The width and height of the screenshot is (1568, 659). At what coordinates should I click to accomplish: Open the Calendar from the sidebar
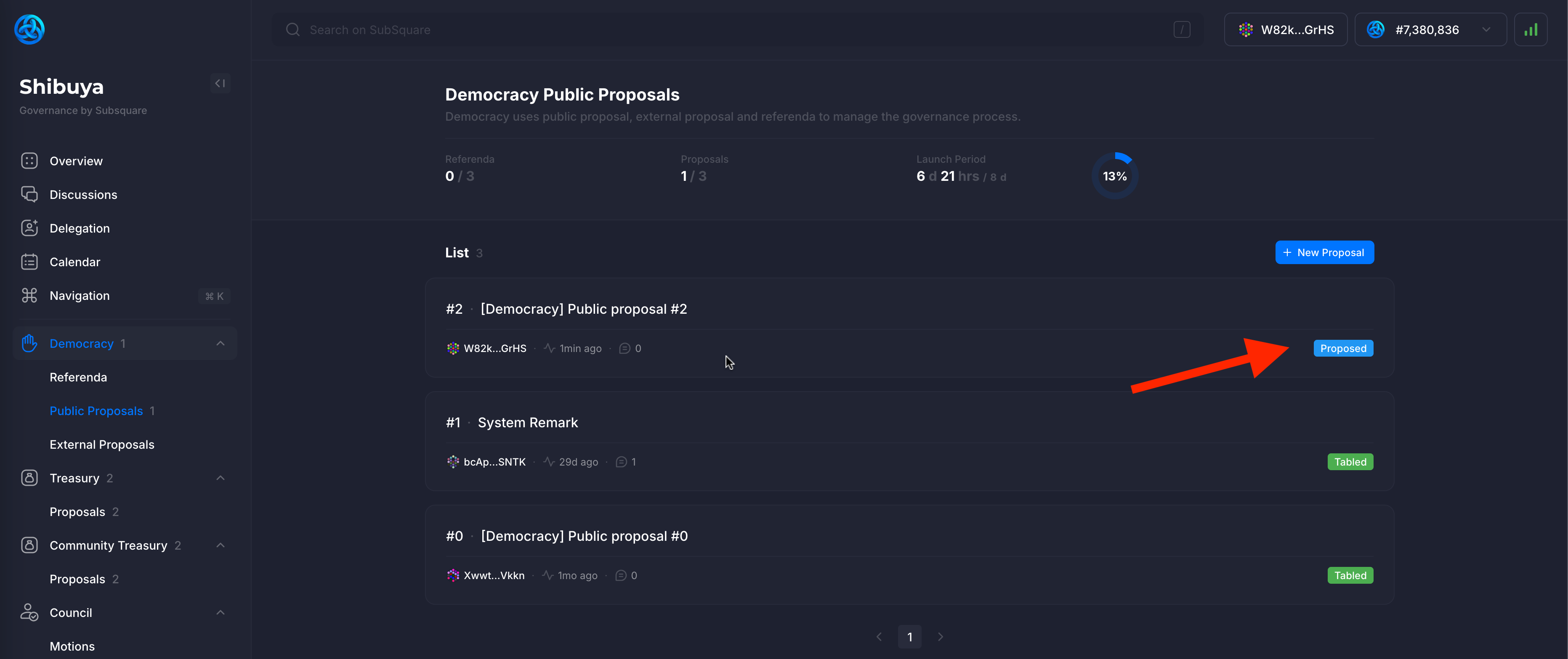pyautogui.click(x=74, y=262)
